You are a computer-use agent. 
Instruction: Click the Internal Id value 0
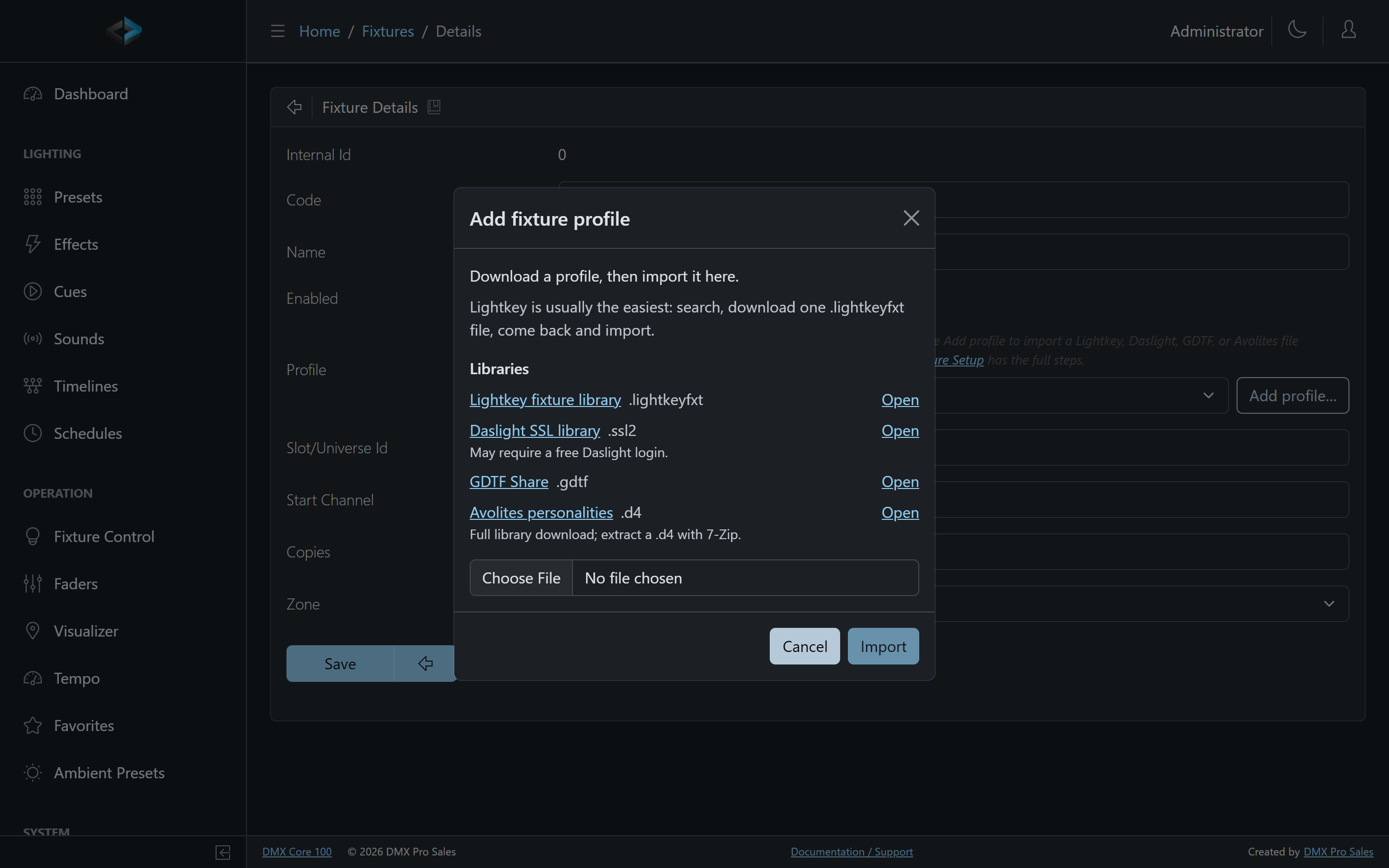click(x=562, y=154)
